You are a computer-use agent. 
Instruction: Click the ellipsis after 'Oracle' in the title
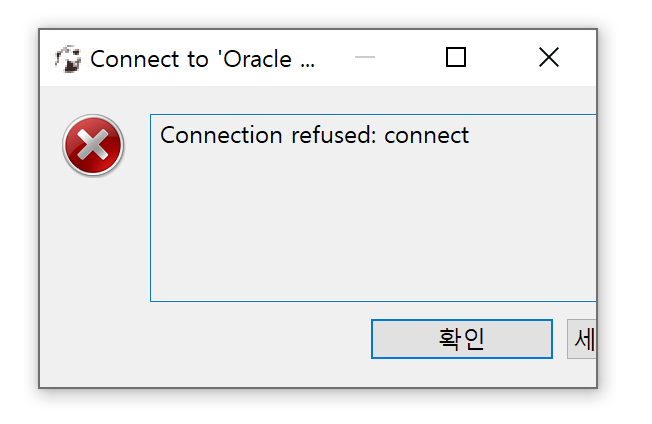(308, 65)
